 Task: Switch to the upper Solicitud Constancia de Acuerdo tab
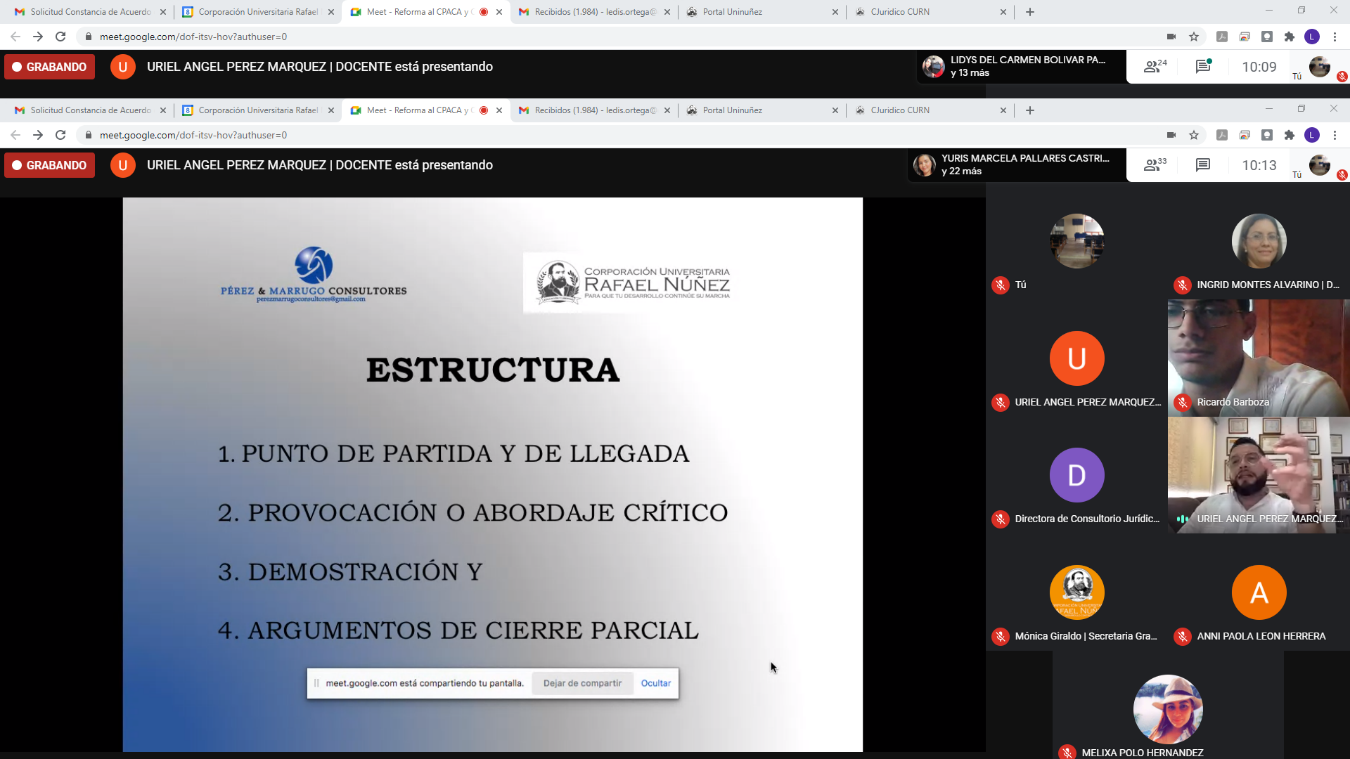pyautogui.click(x=88, y=12)
